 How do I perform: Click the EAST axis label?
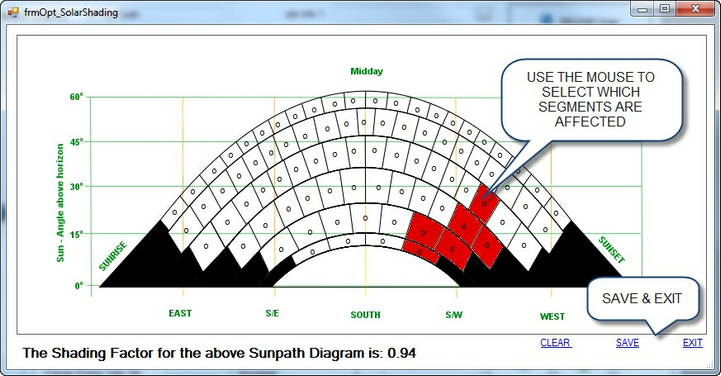[180, 313]
